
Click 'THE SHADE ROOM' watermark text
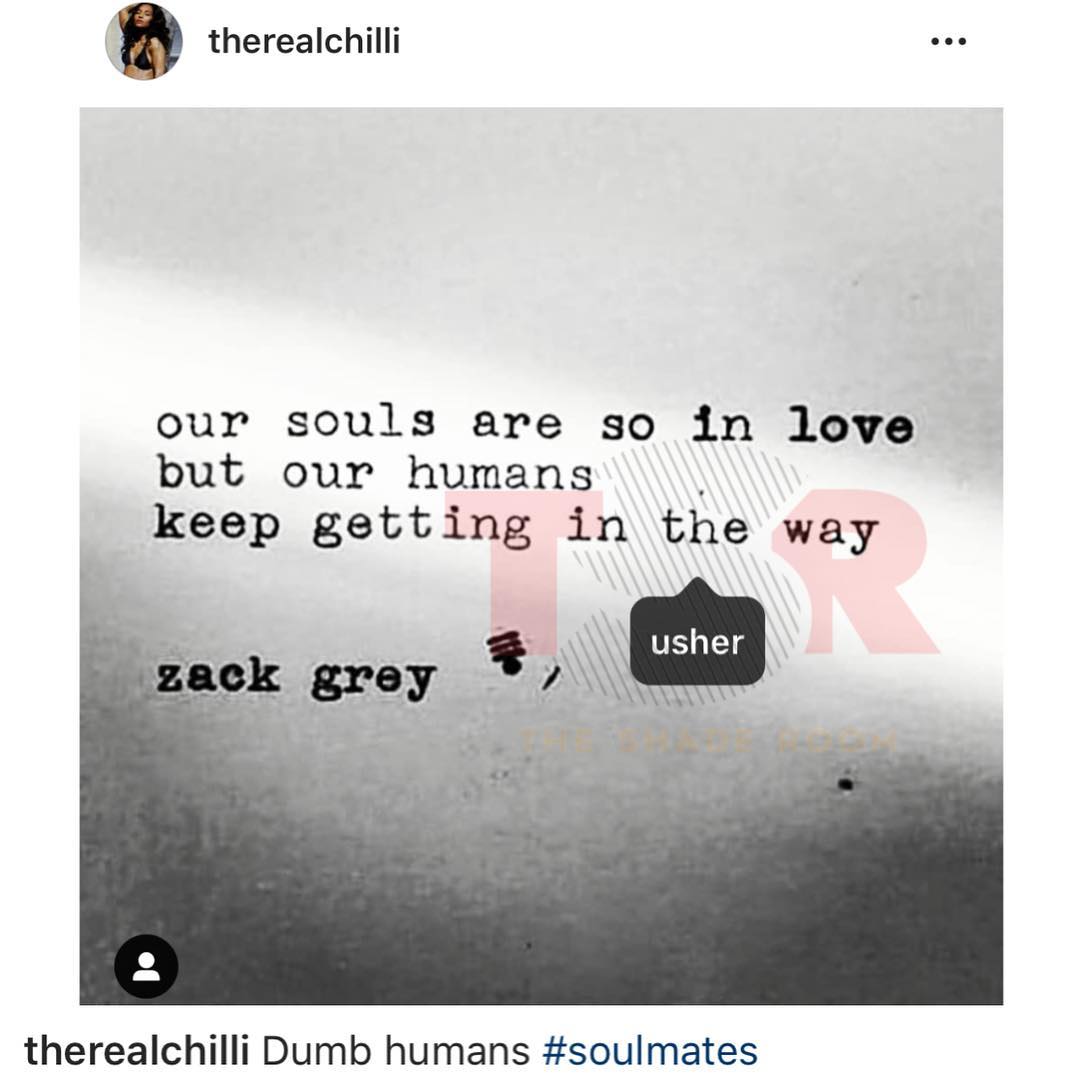pyautogui.click(x=708, y=742)
